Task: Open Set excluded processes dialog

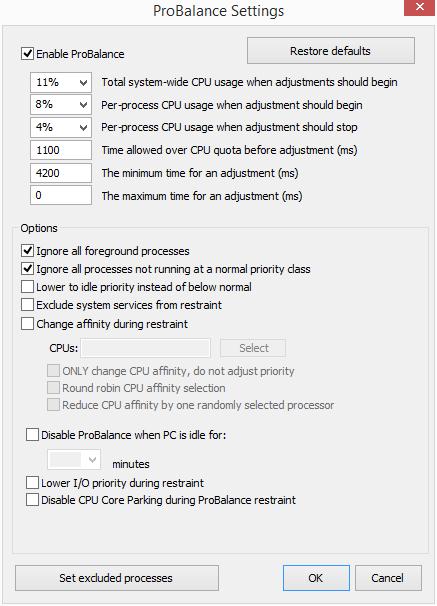Action: point(117,578)
